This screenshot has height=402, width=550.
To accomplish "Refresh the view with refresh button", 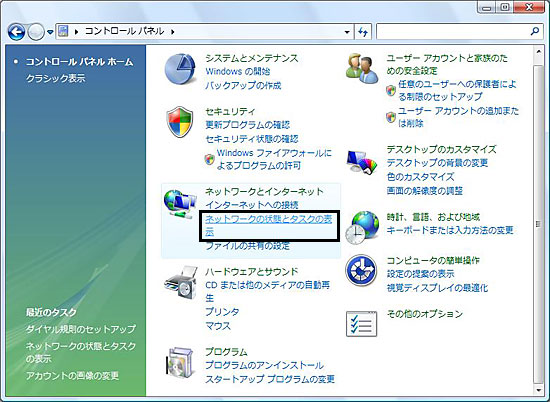I will pyautogui.click(x=363, y=32).
